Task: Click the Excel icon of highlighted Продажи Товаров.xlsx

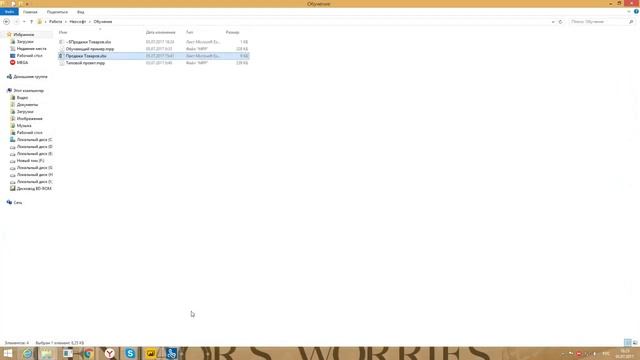Action: [x=61, y=56]
